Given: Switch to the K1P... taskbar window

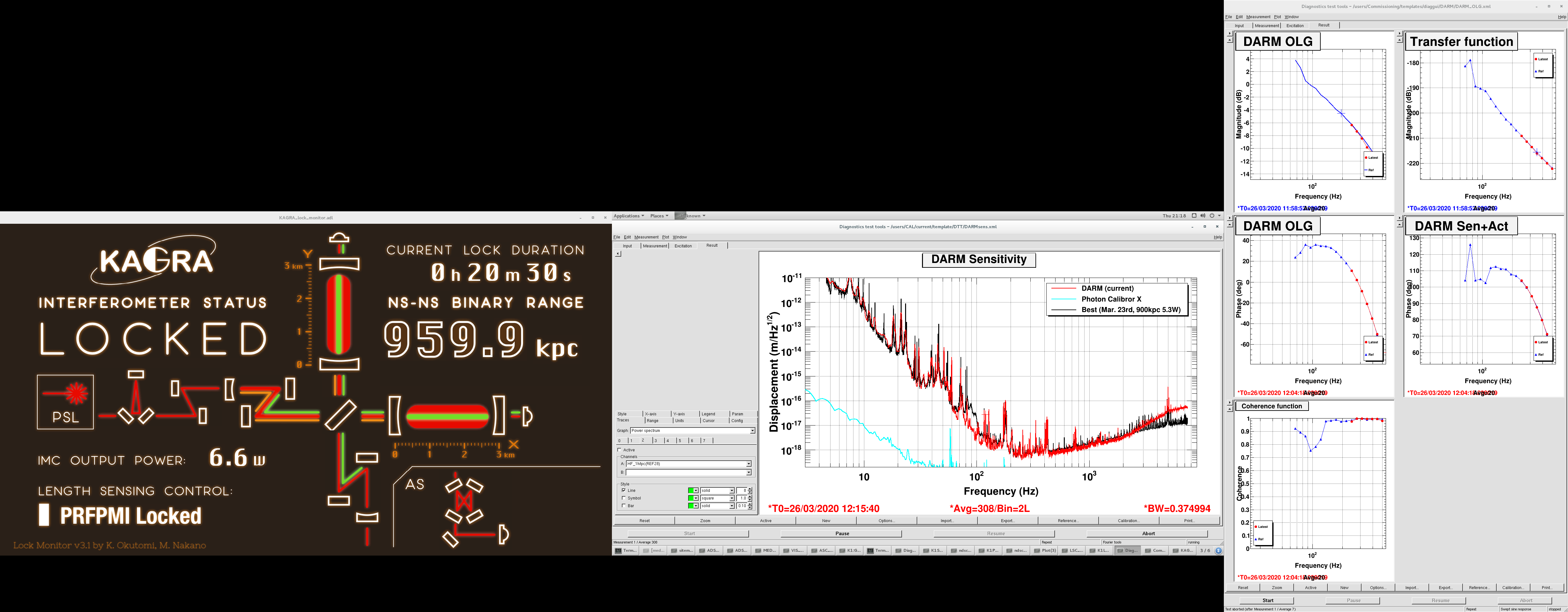Looking at the screenshot, I should pos(989,550).
